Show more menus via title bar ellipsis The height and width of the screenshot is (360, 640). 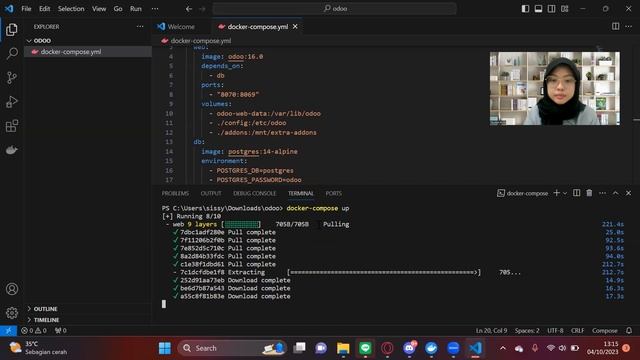click(155, 9)
